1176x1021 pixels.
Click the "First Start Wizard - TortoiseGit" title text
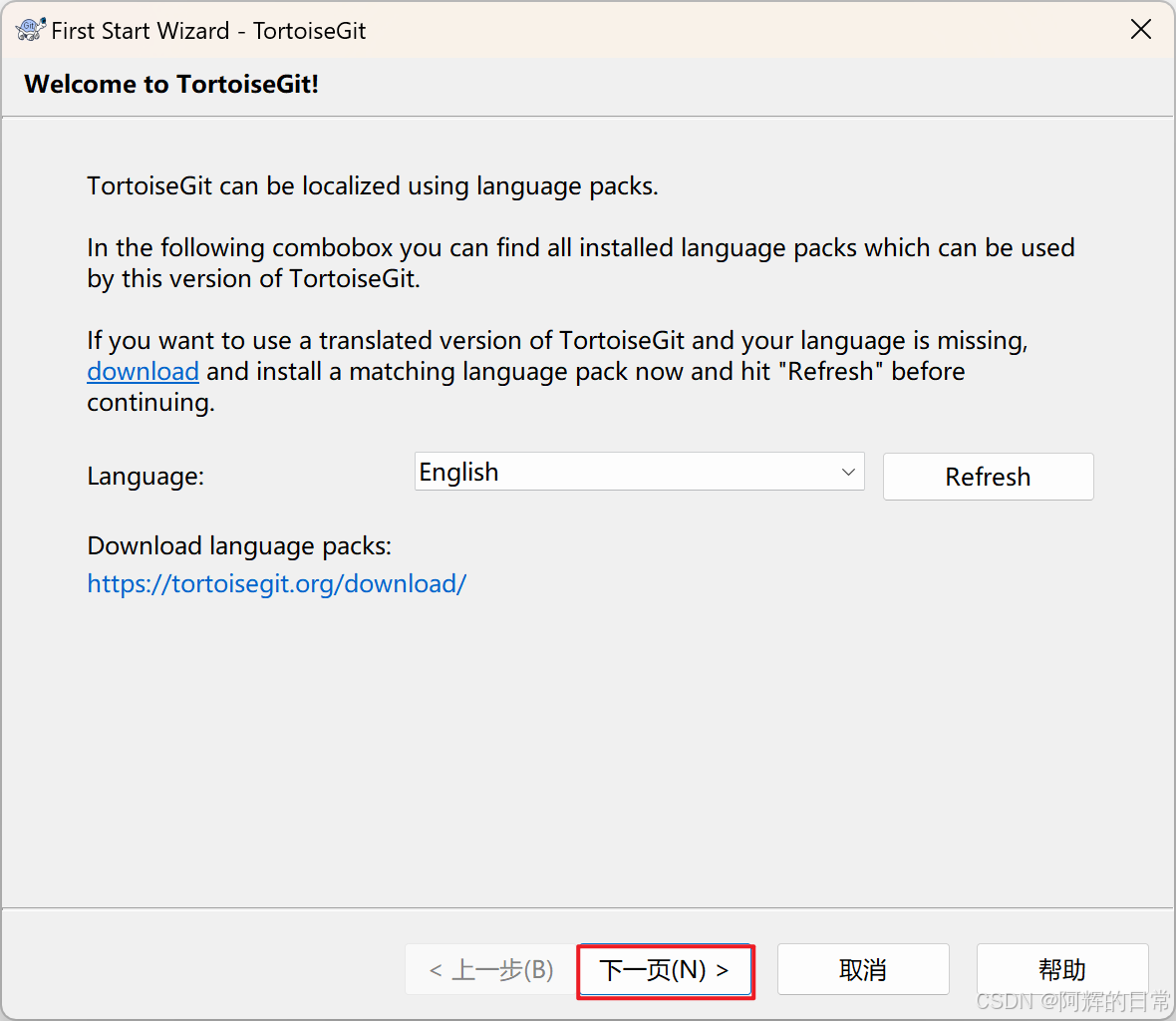click(208, 31)
